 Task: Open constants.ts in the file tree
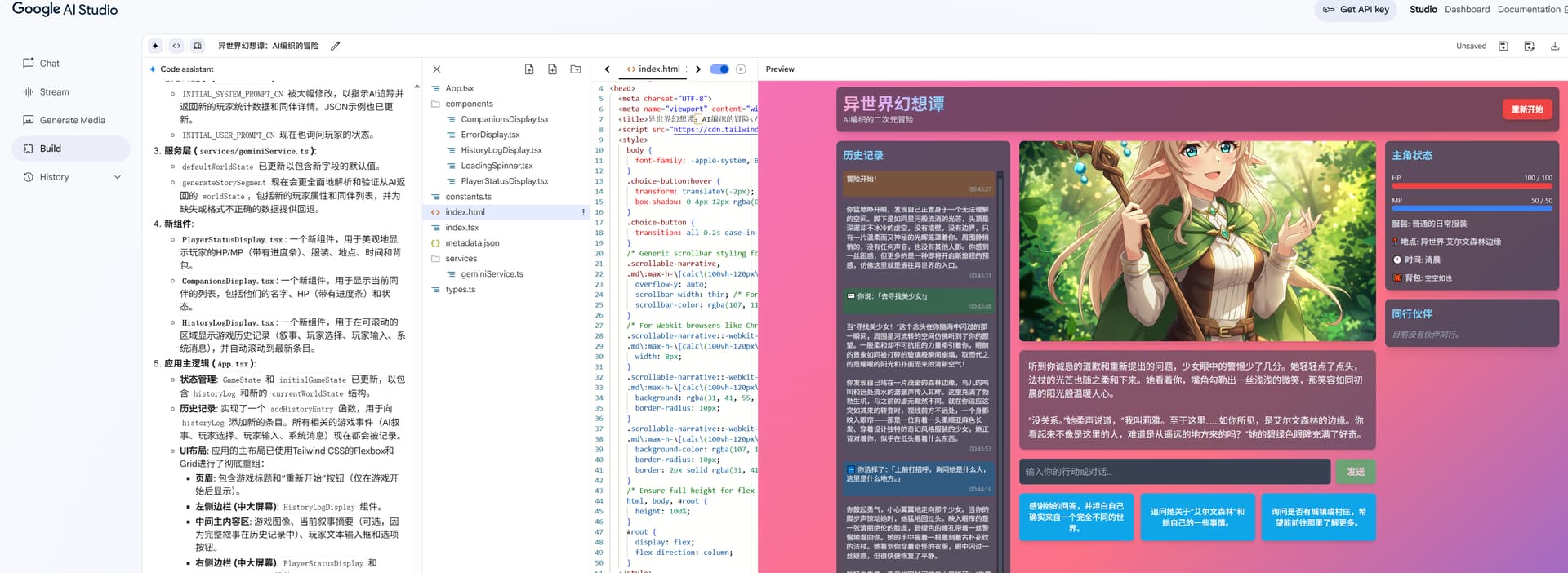pos(468,197)
